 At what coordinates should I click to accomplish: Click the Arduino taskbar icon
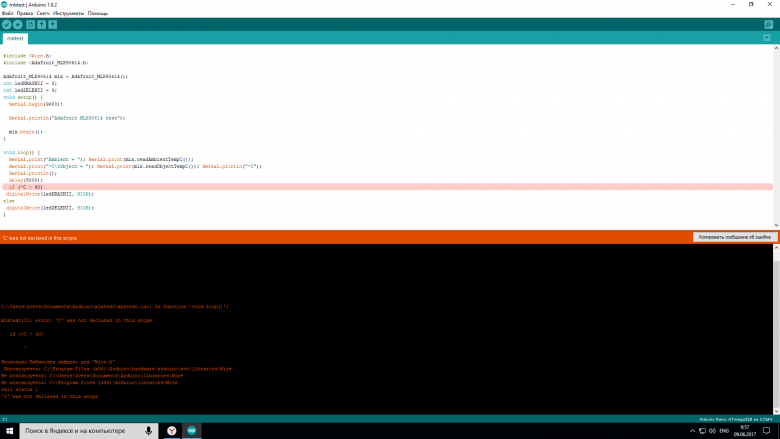point(192,431)
